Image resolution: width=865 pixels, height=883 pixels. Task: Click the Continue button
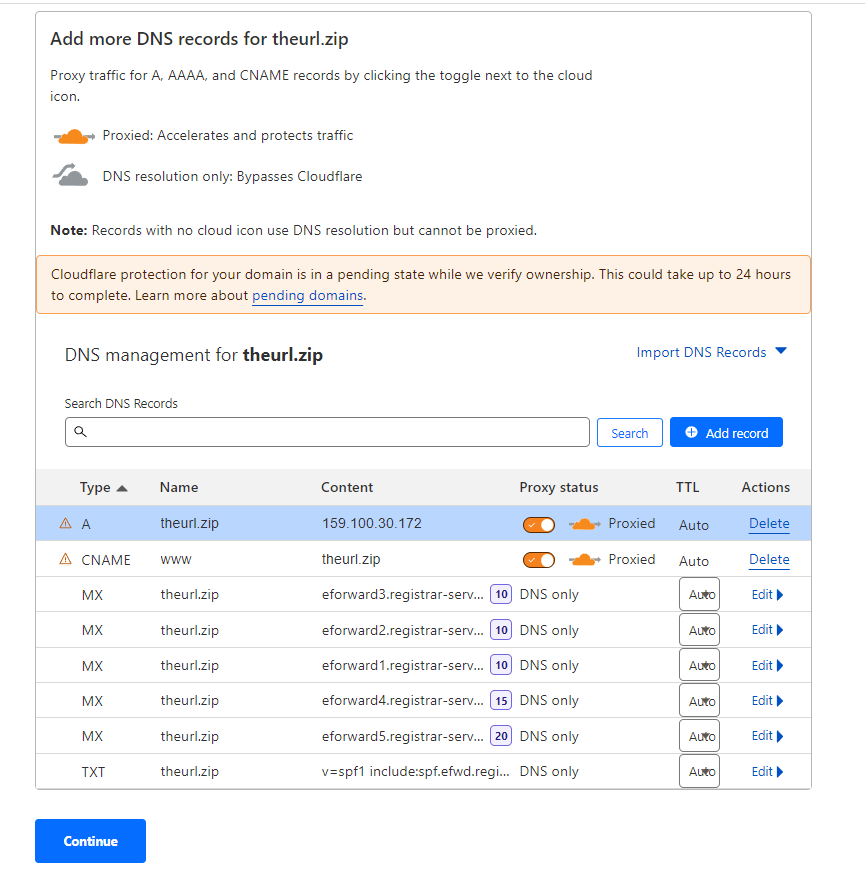click(90, 841)
